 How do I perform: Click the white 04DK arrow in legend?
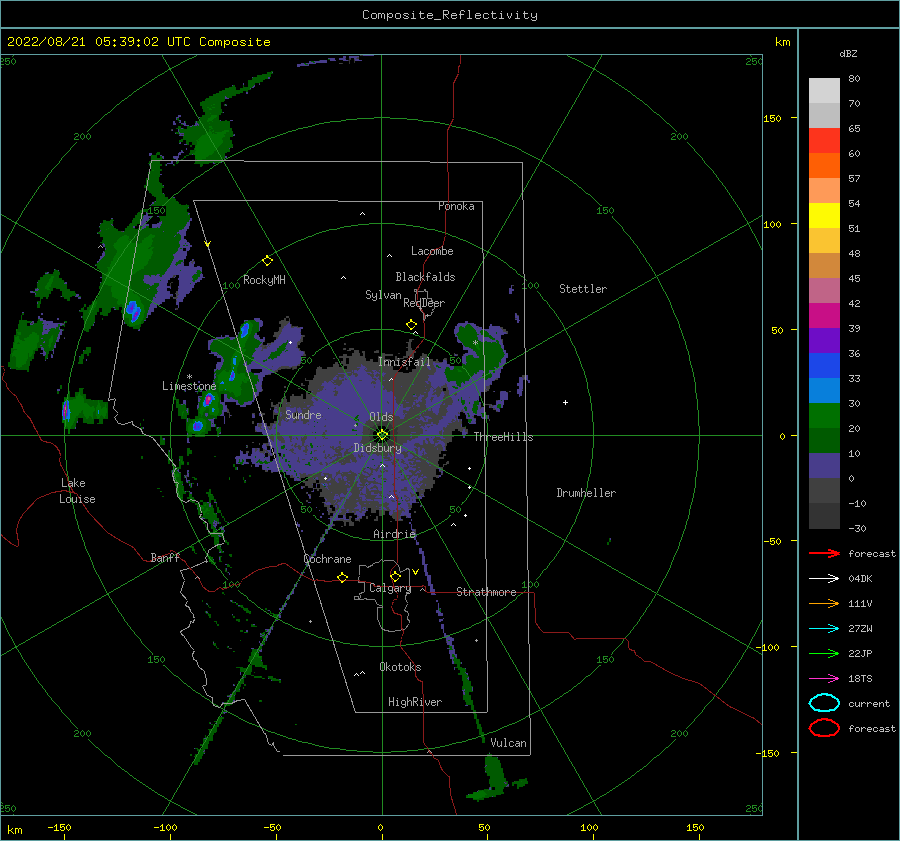[x=824, y=578]
